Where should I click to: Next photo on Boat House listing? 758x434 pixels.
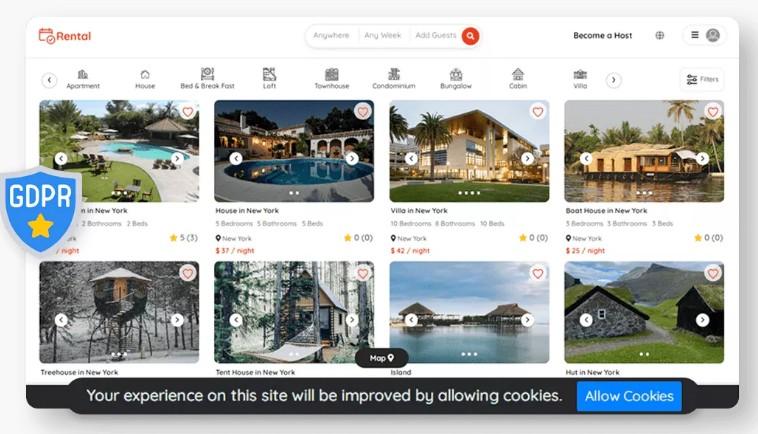(x=702, y=158)
